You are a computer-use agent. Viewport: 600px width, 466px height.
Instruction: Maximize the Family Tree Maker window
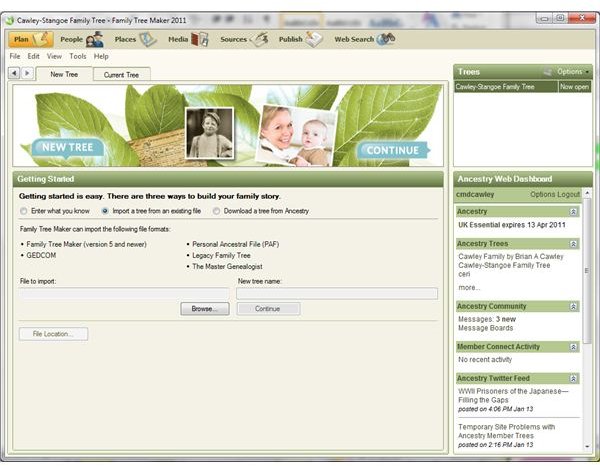pyautogui.click(x=560, y=18)
